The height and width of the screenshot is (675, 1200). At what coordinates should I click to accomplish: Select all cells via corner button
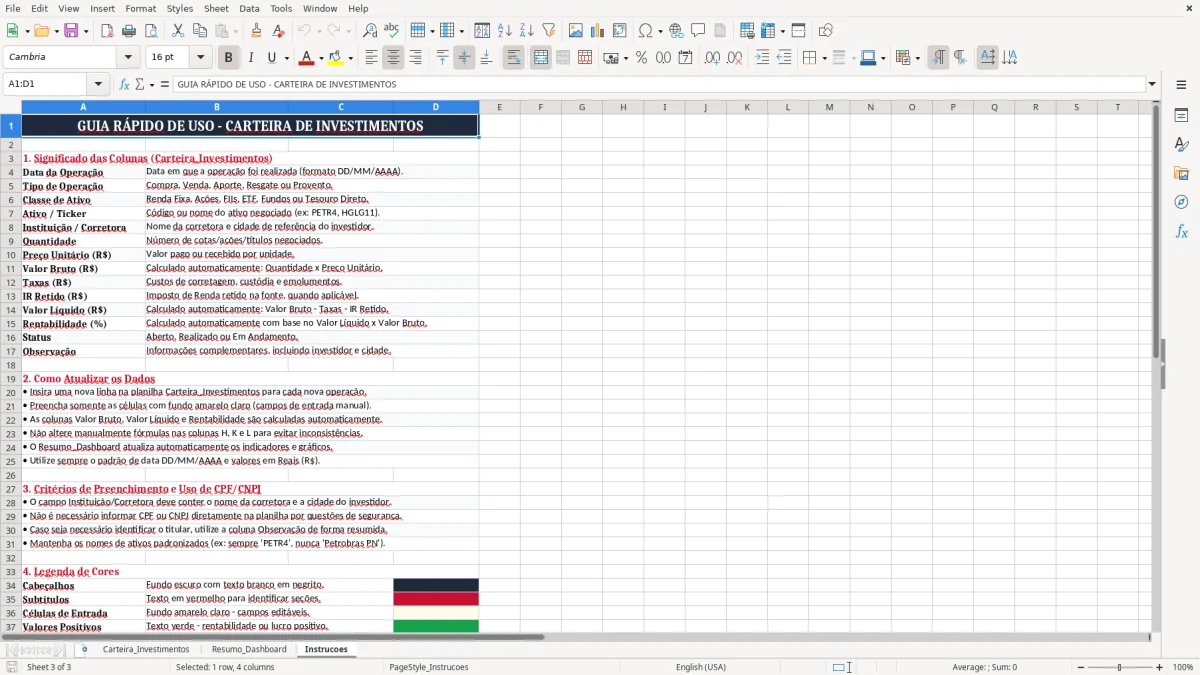point(10,107)
